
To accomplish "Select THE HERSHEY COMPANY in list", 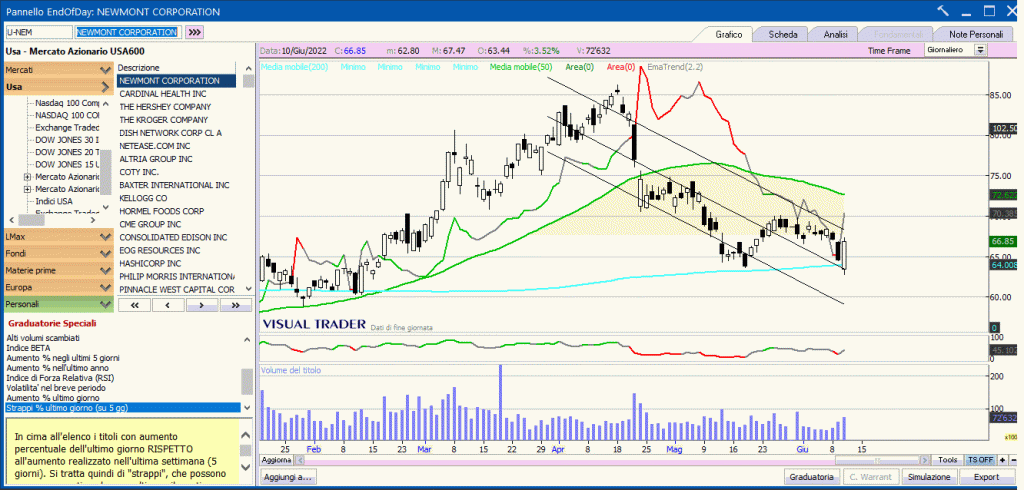I will 165,106.
